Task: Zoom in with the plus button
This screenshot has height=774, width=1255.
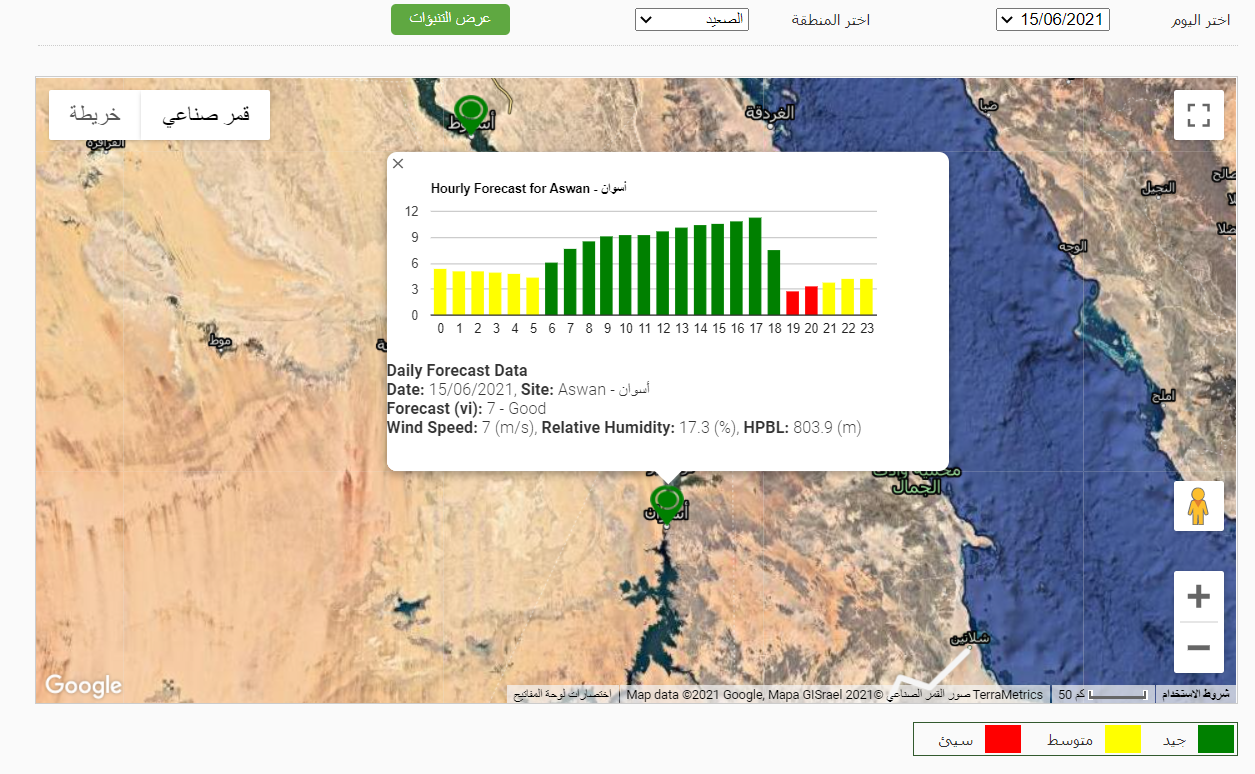Action: click(x=1198, y=597)
